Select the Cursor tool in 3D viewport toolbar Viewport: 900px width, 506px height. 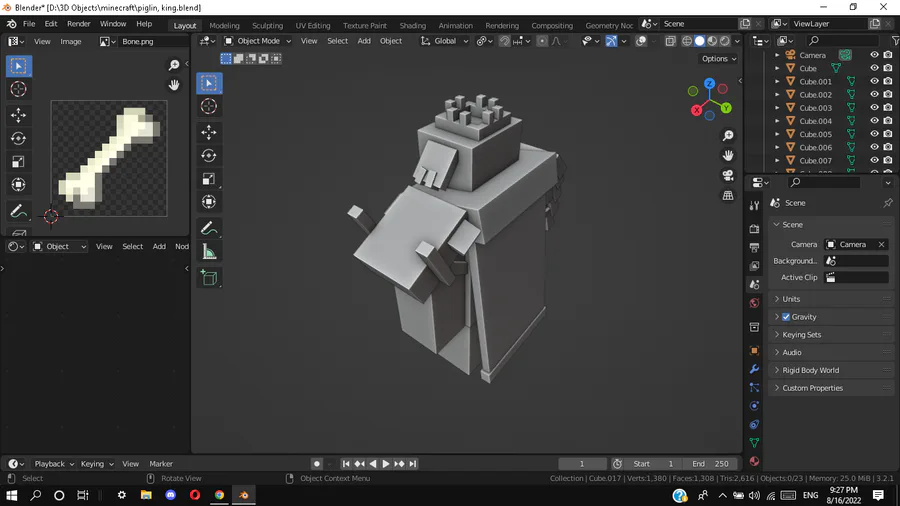pyautogui.click(x=209, y=106)
